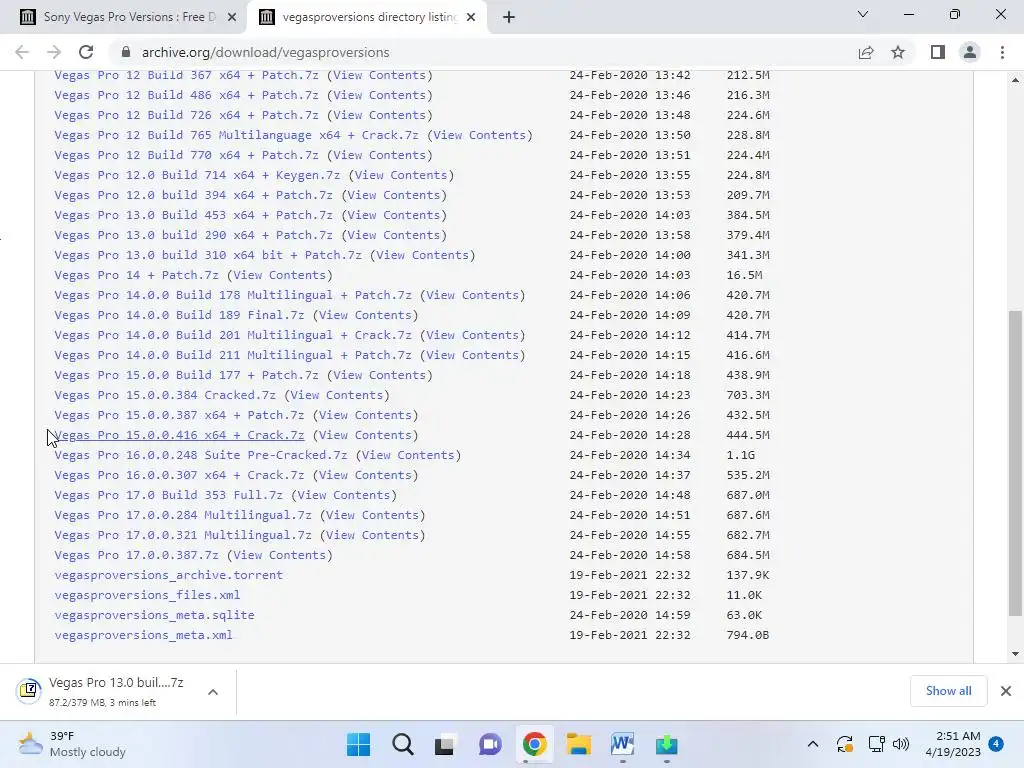Open vegasproversions_archive.torrent
Screen dimensions: 1024x768
pyautogui.click(x=168, y=575)
